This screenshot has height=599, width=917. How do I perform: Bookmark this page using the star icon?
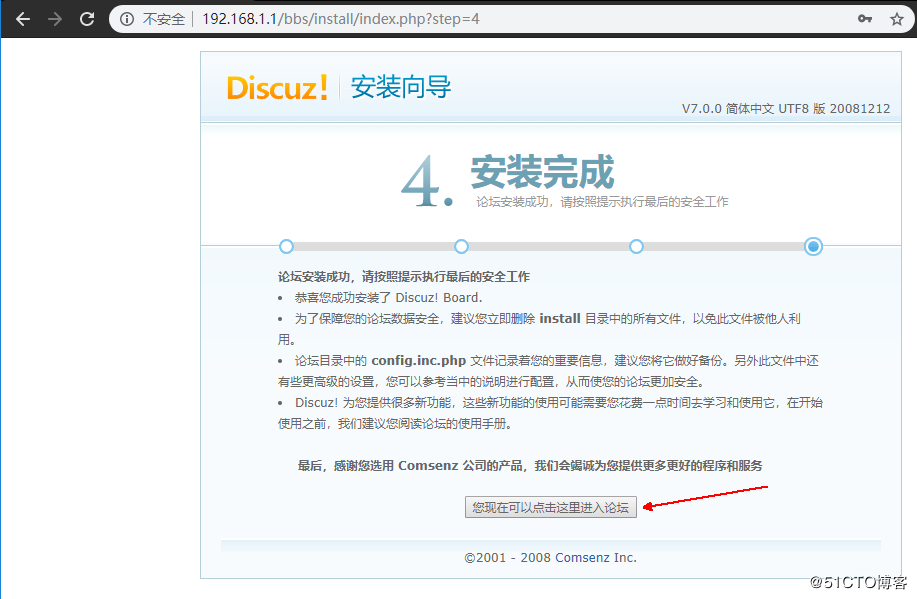point(897,17)
